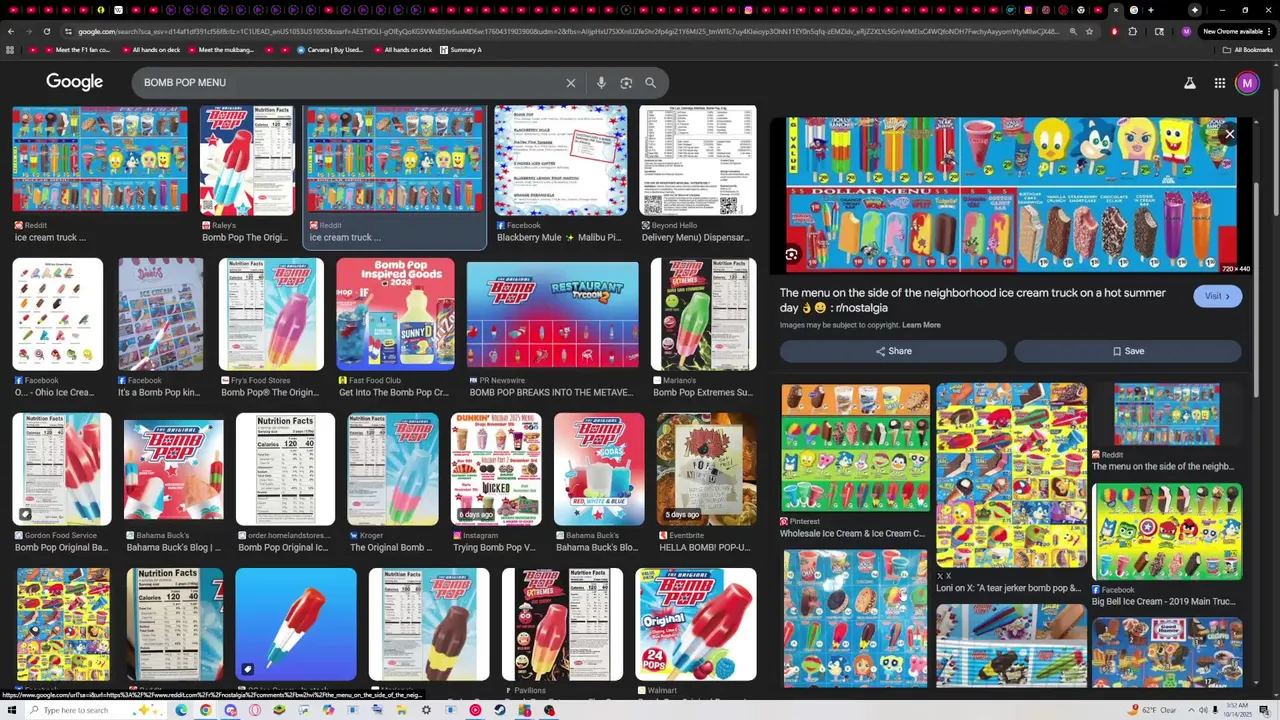
Task: Open the Chrome profile icon in toolbar
Action: (x=1186, y=31)
